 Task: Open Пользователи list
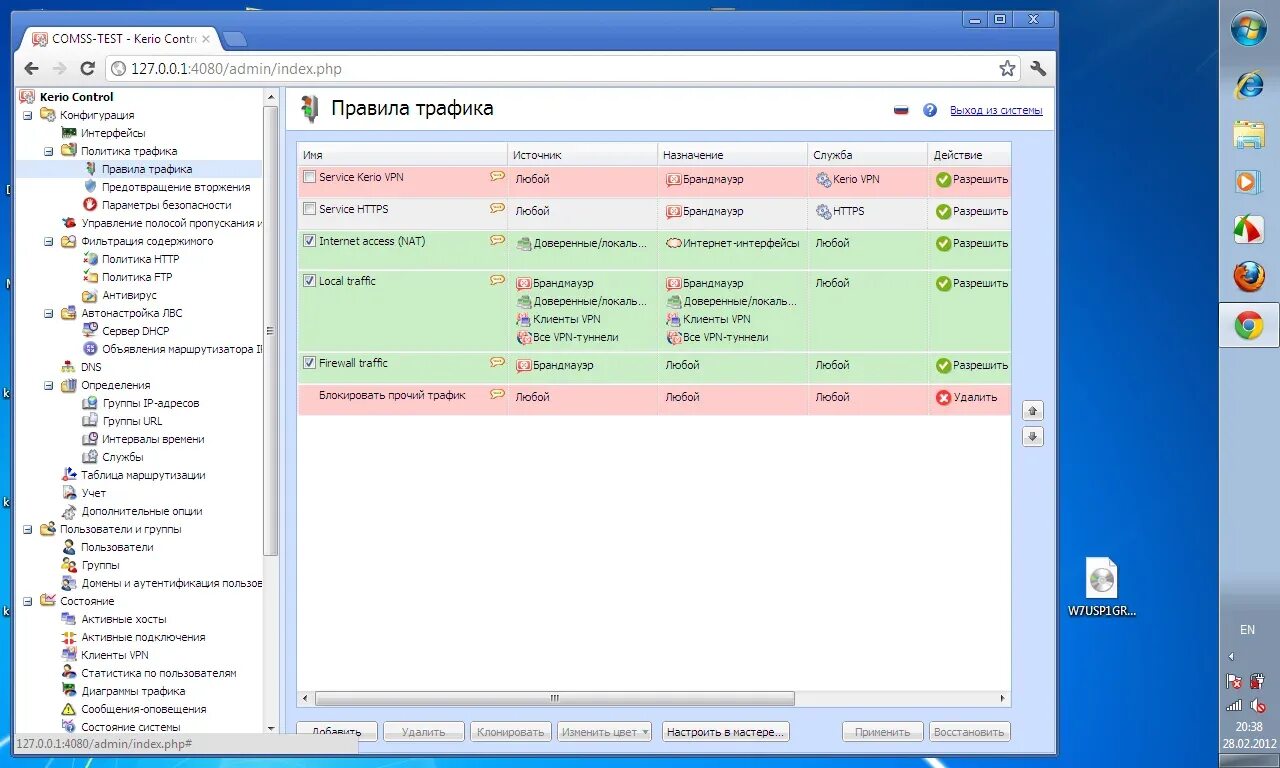click(x=117, y=547)
